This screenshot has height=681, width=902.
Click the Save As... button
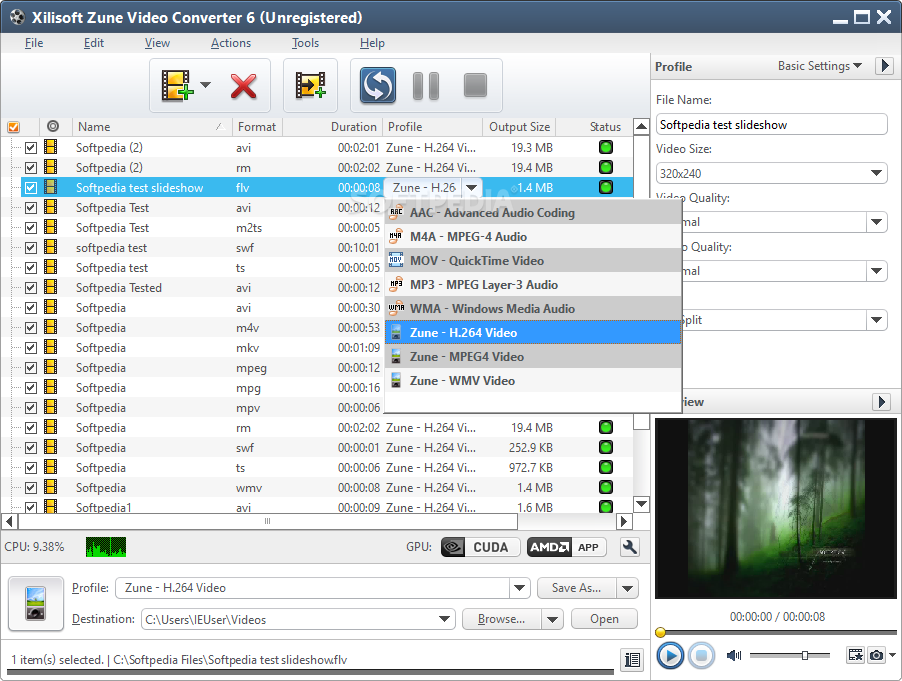tap(576, 588)
